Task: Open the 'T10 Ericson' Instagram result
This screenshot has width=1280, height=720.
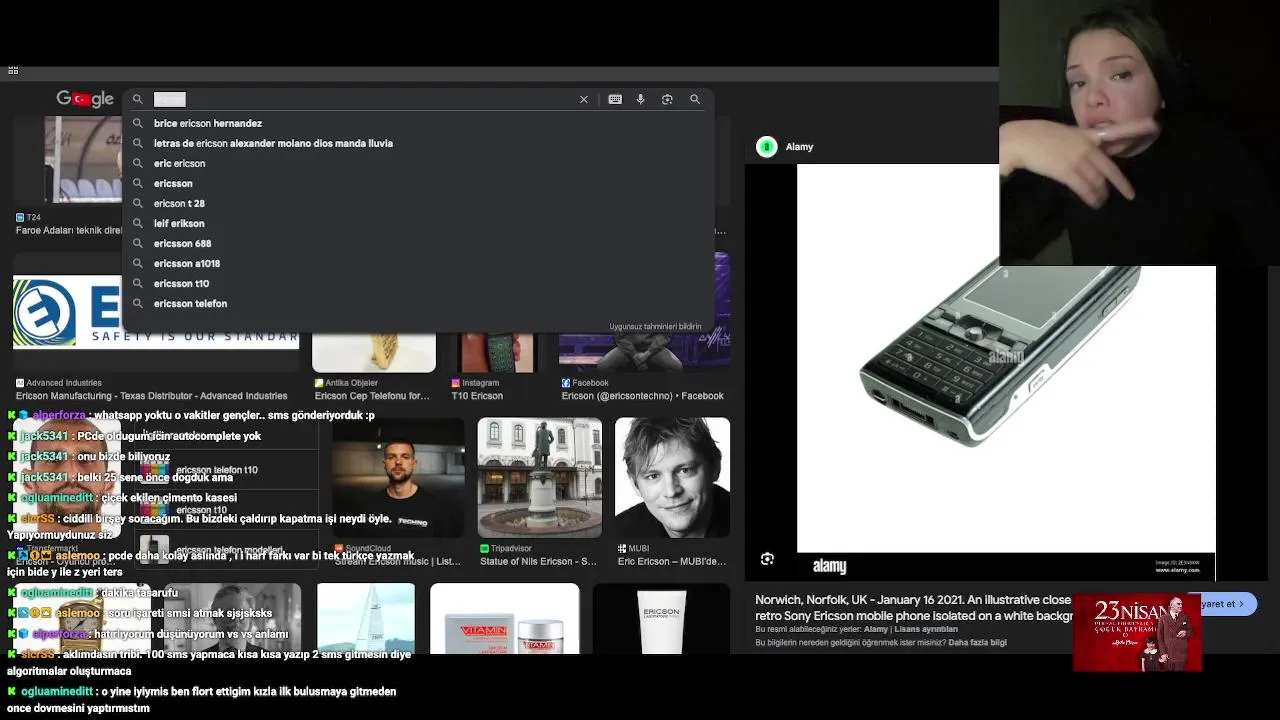Action: click(x=477, y=396)
